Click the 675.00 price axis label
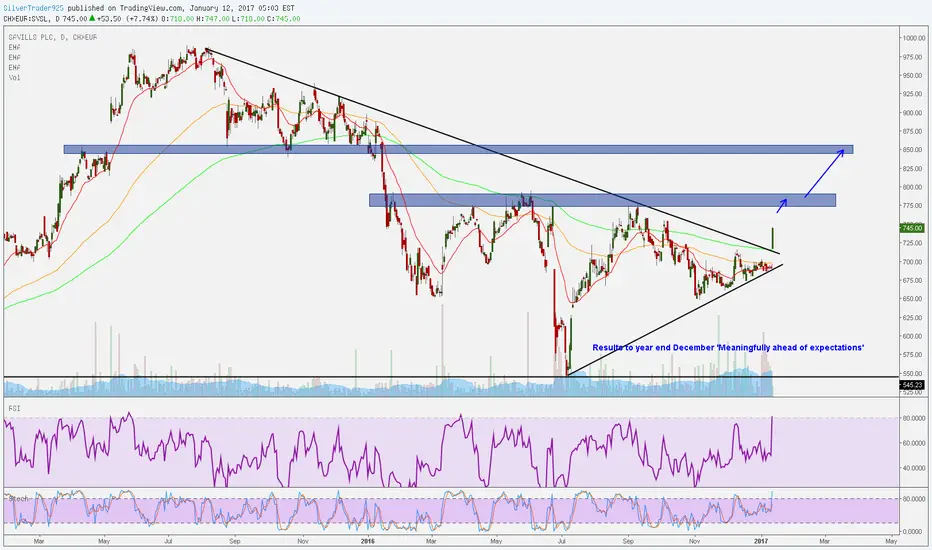Viewport: 932px width, 550px height. click(912, 281)
